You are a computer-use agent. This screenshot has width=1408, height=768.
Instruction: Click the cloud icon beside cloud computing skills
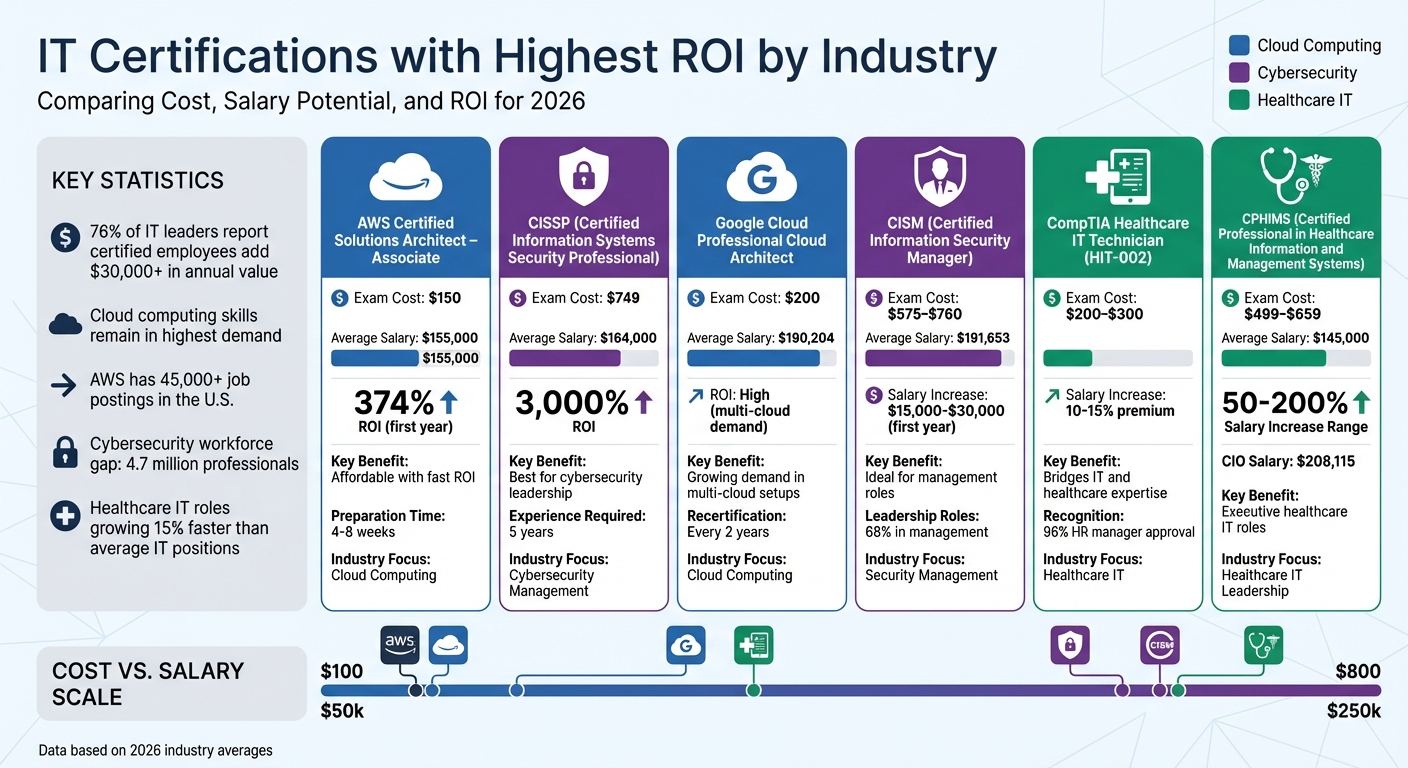(x=65, y=323)
